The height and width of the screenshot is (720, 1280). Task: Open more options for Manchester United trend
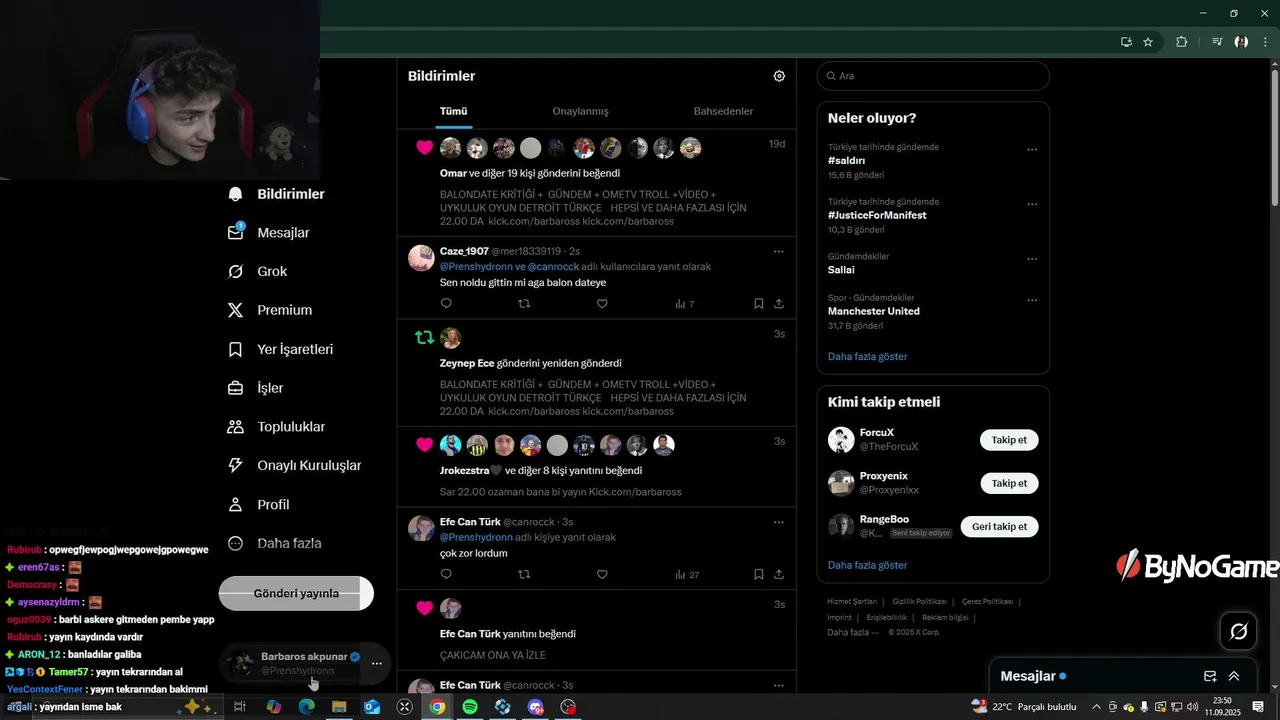[1032, 300]
